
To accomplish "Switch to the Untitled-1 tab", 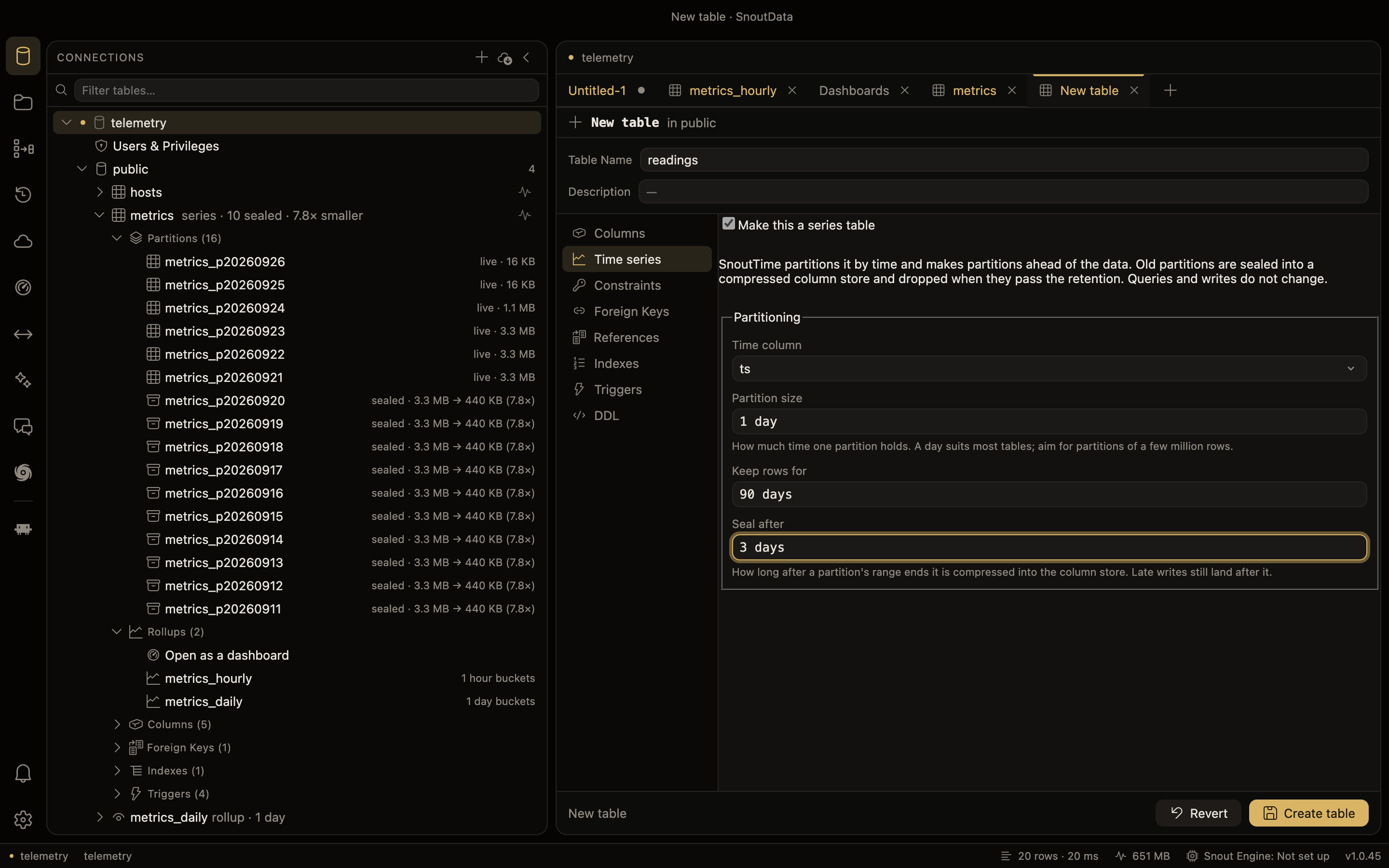I will [597, 90].
